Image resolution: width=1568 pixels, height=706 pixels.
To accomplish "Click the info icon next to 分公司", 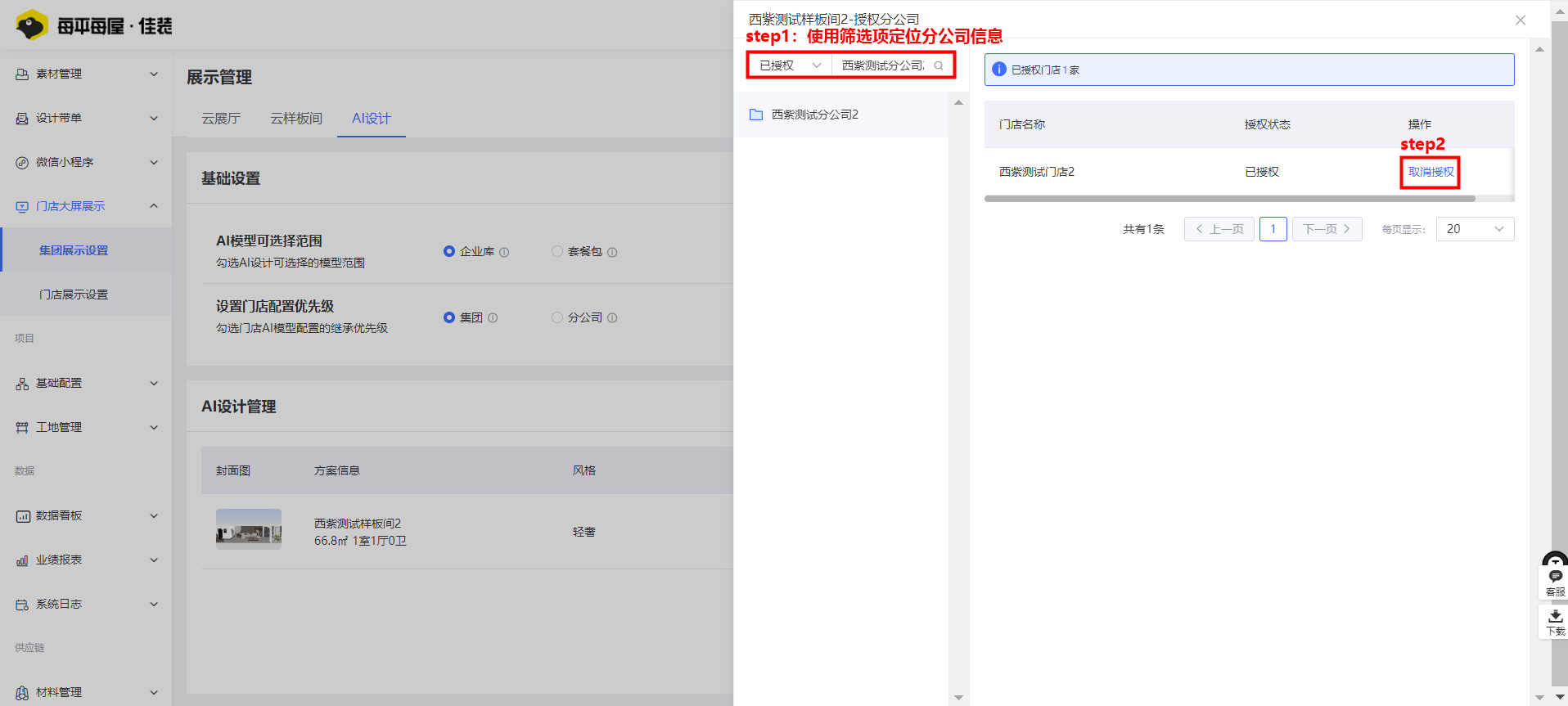I will 612,317.
